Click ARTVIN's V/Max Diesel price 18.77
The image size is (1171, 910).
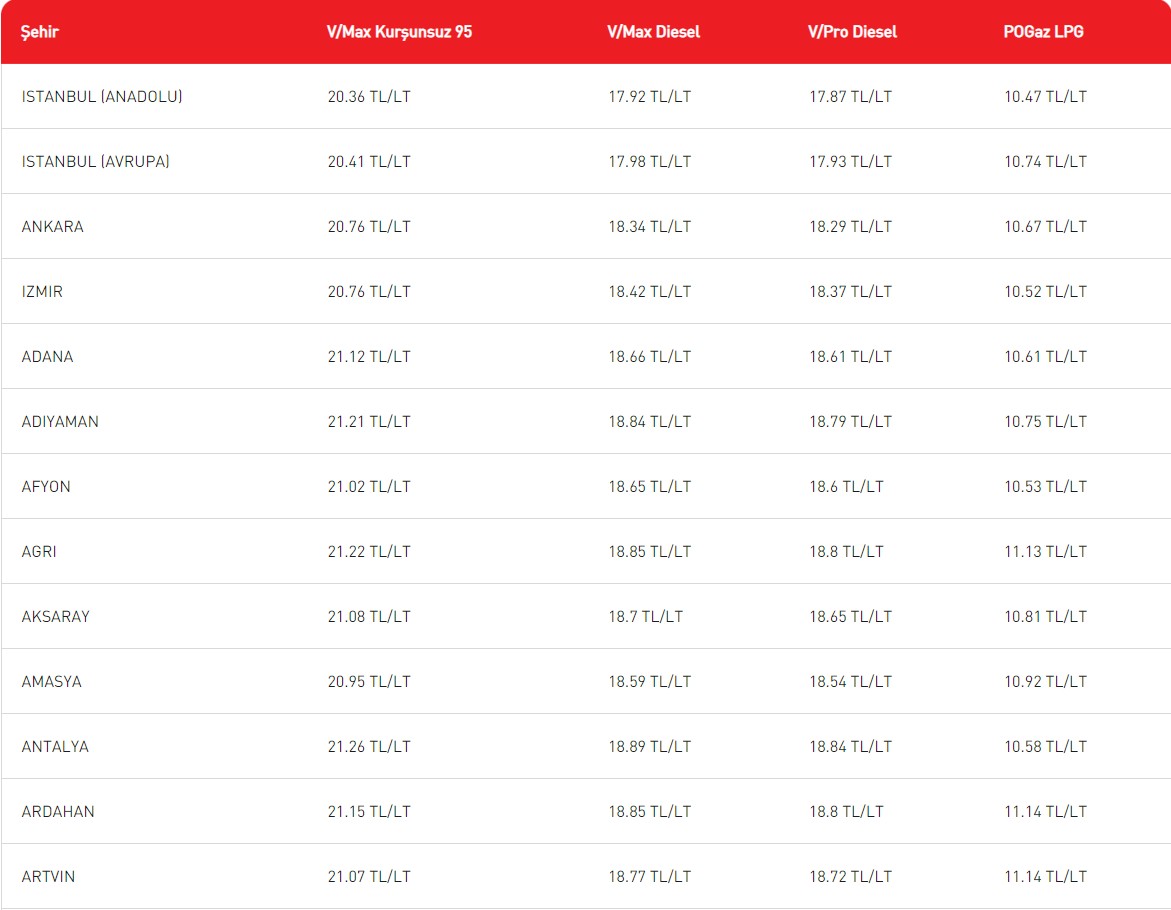[x=649, y=877]
